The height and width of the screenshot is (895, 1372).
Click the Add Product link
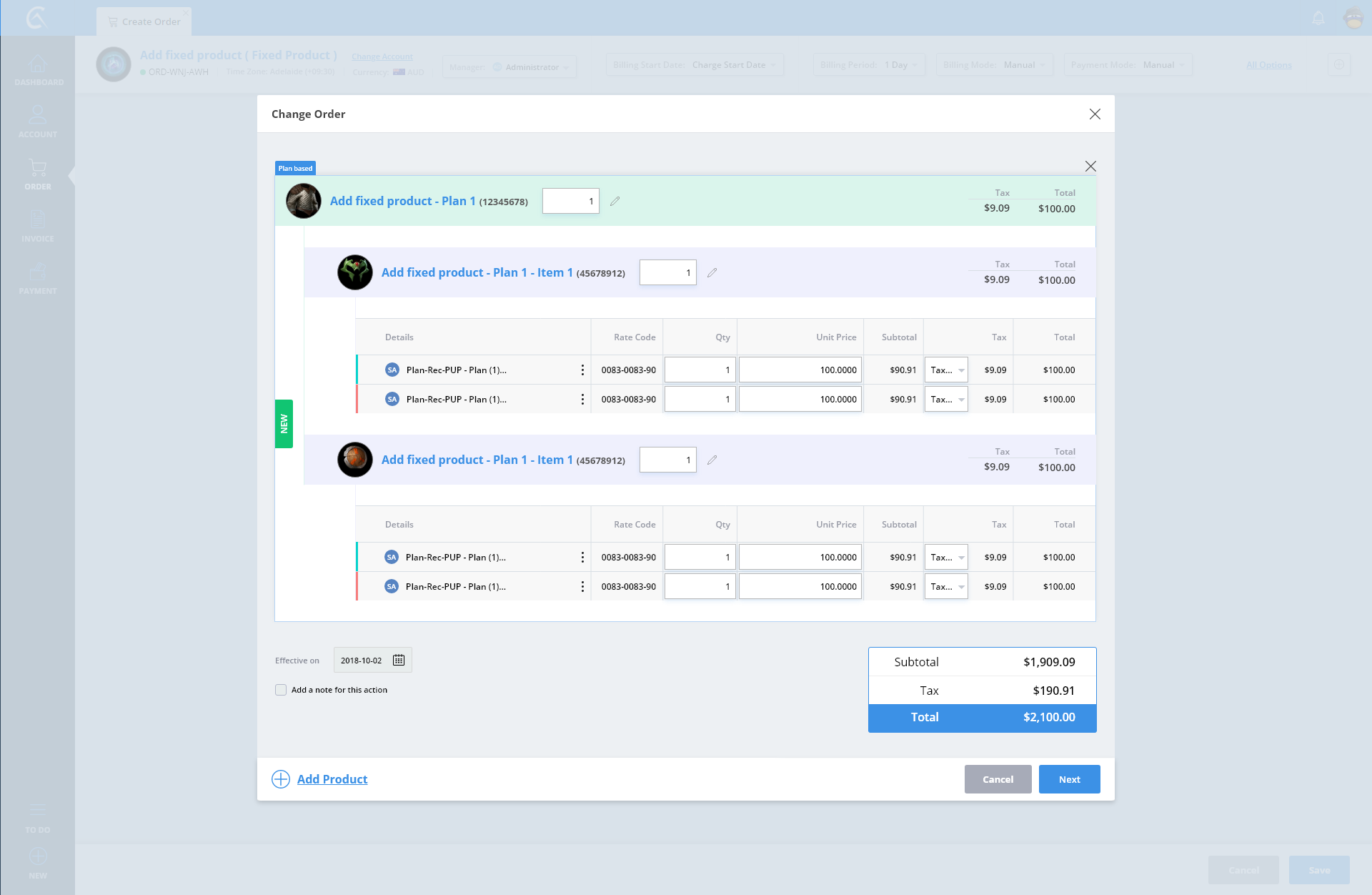pos(332,779)
